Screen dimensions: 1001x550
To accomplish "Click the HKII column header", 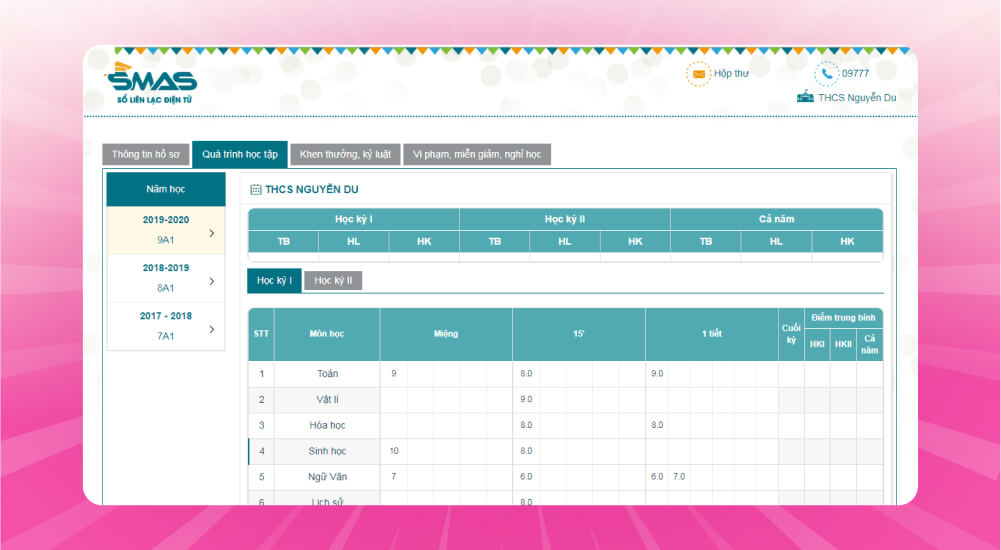I will [x=843, y=345].
